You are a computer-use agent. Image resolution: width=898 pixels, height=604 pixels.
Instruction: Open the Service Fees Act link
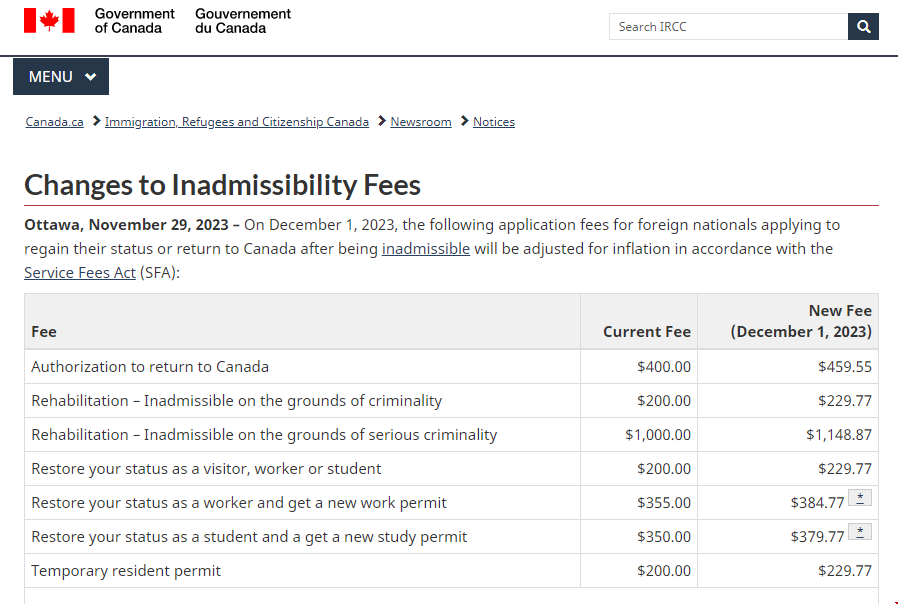coord(80,273)
